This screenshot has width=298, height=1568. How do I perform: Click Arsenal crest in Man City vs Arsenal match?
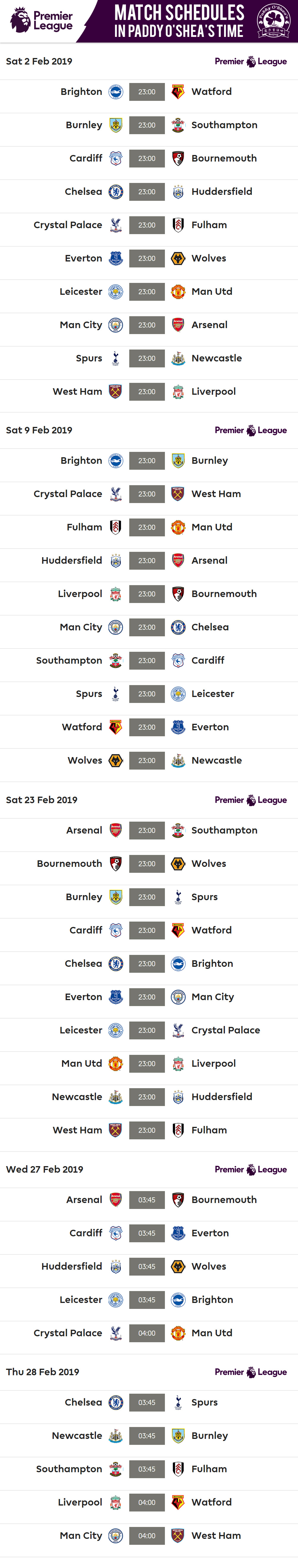coord(178,325)
